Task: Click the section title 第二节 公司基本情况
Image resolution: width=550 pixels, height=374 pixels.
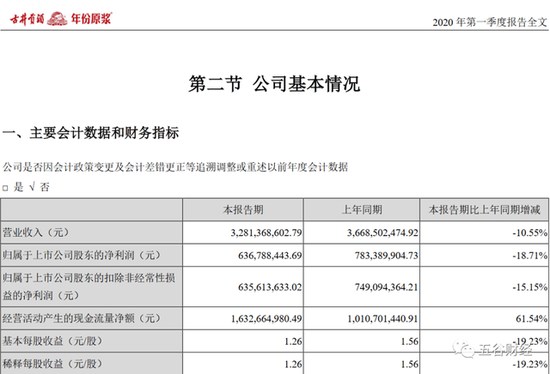Action: click(274, 84)
